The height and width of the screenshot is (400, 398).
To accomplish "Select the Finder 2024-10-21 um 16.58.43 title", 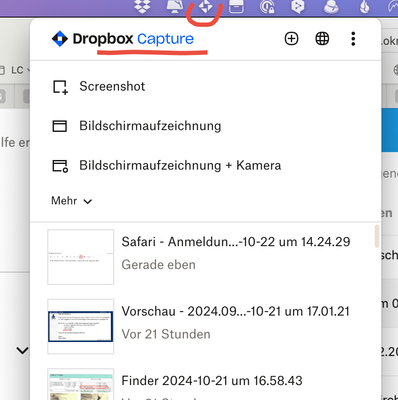I will pos(212,381).
